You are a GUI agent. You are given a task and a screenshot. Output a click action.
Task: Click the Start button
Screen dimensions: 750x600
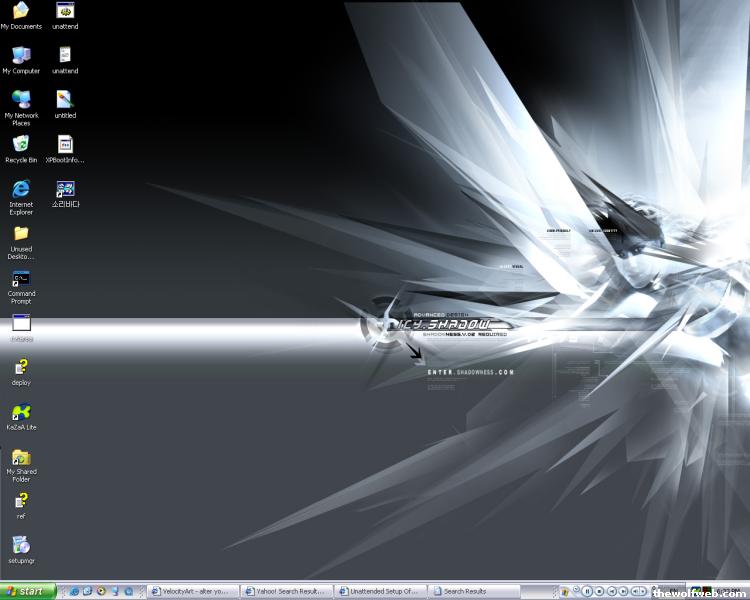(27, 591)
